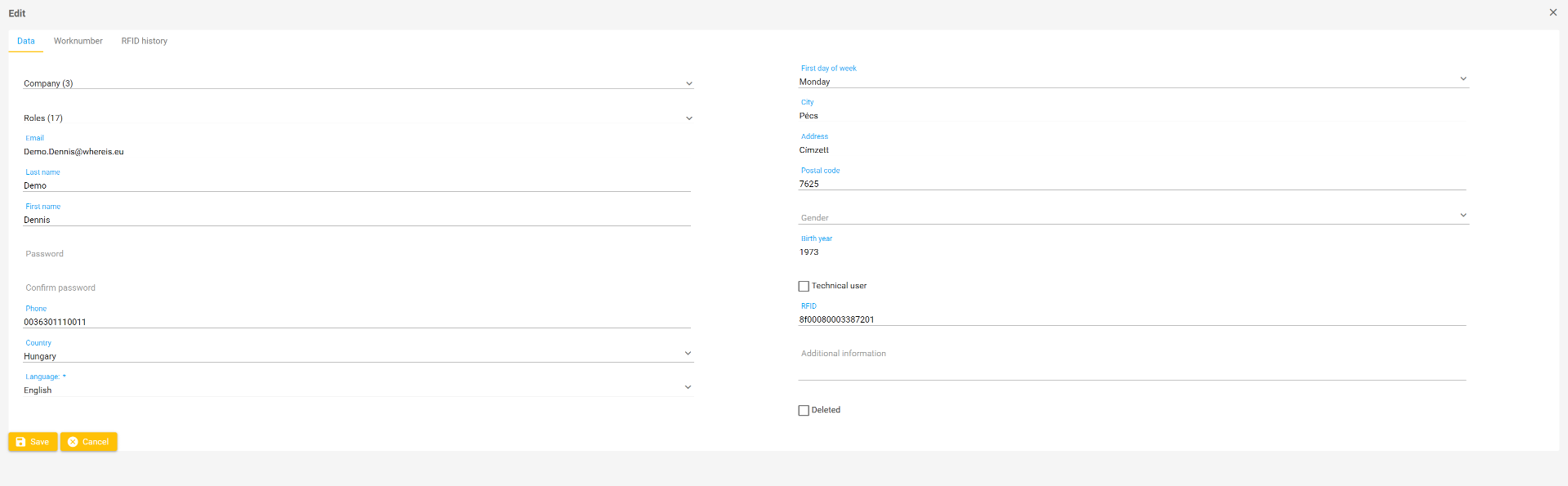
Task: Switch to the Worknumber tab
Action: [78, 41]
